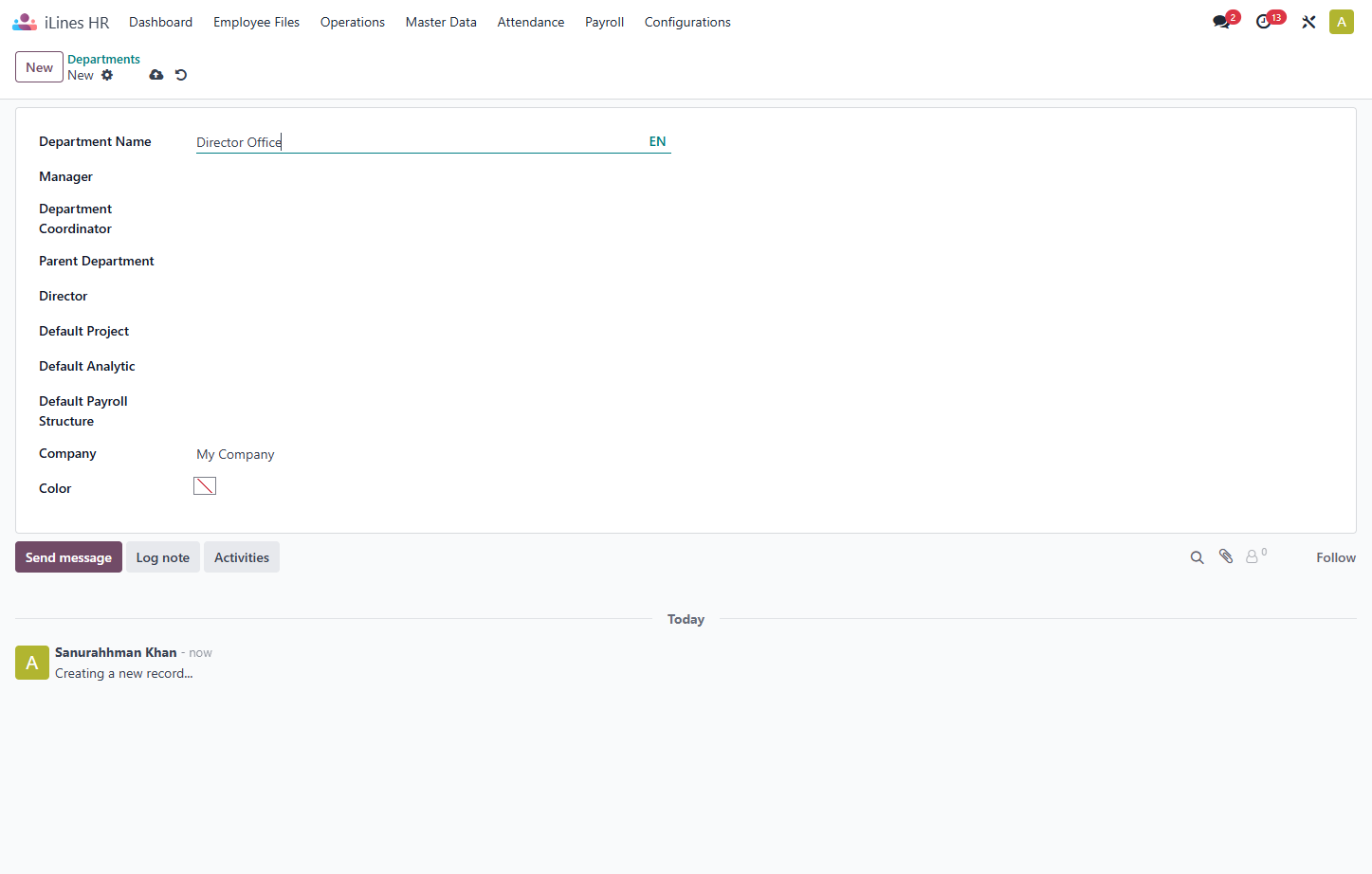This screenshot has width=1372, height=874.
Task: Click the Sanurahhman Khan author name
Action: click(116, 652)
